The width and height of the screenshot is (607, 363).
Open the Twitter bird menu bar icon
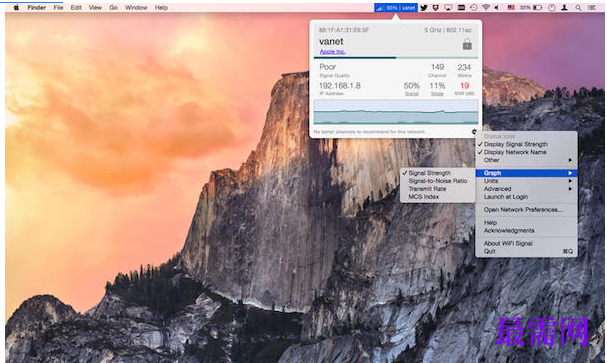pyautogui.click(x=424, y=8)
